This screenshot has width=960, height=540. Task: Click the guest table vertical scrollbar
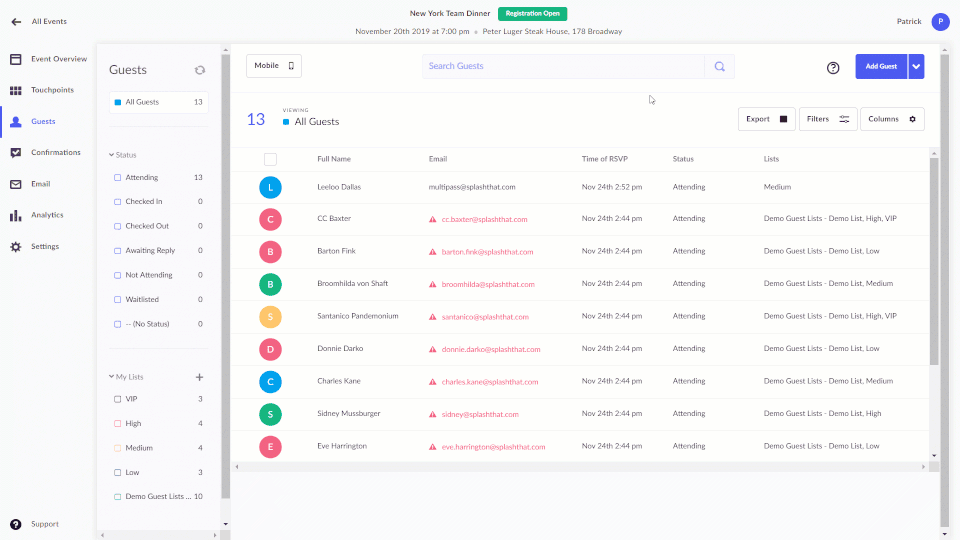(934, 262)
